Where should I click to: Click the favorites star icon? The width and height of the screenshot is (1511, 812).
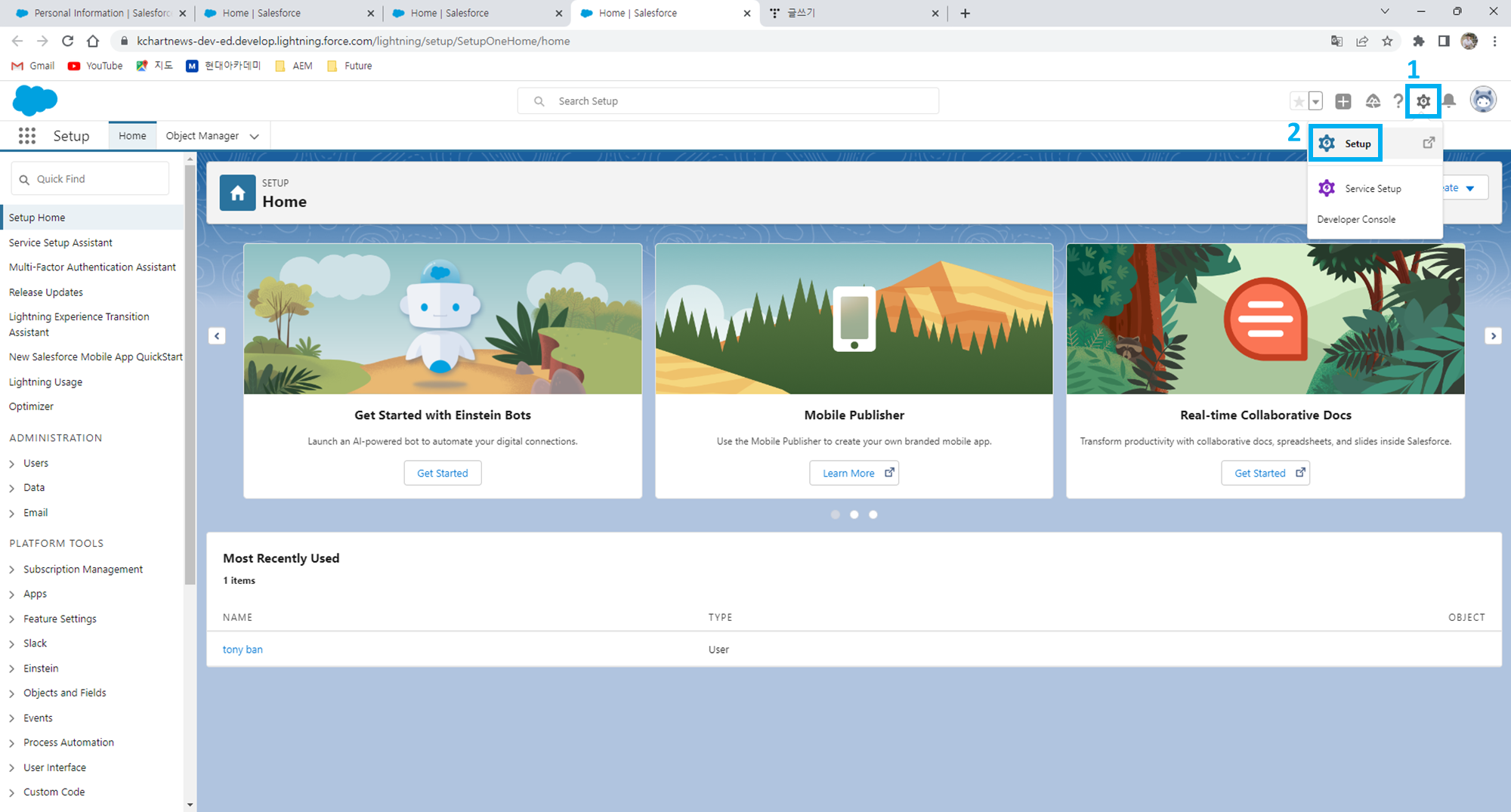coord(1299,101)
